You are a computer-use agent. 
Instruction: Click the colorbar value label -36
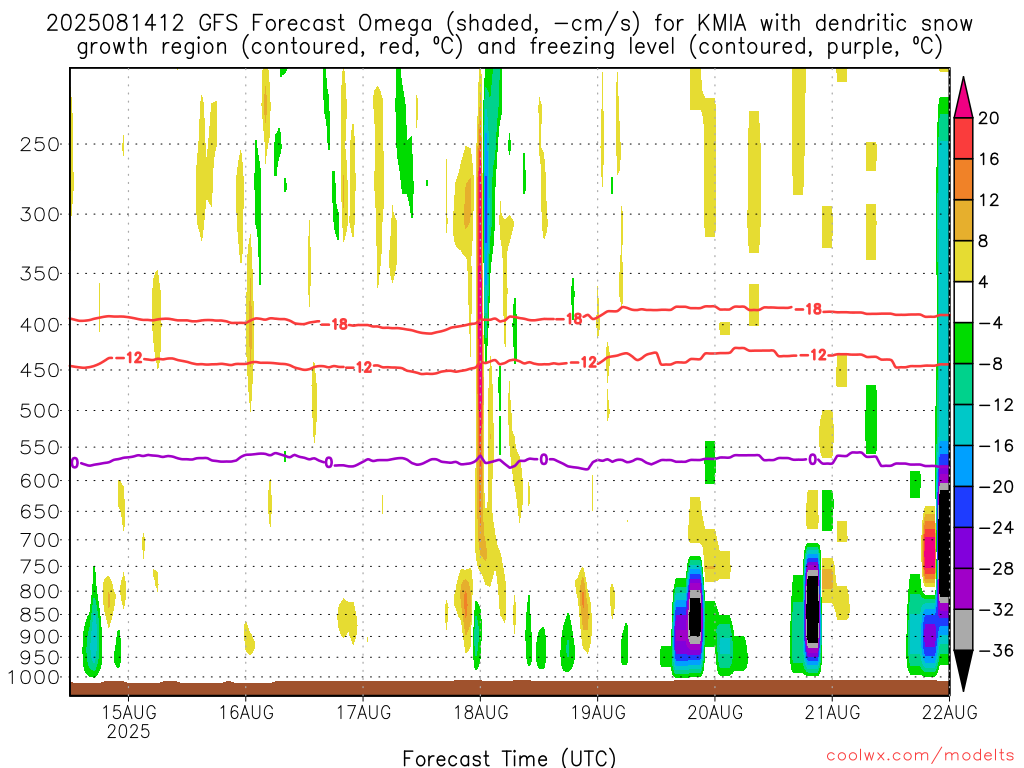pos(996,650)
